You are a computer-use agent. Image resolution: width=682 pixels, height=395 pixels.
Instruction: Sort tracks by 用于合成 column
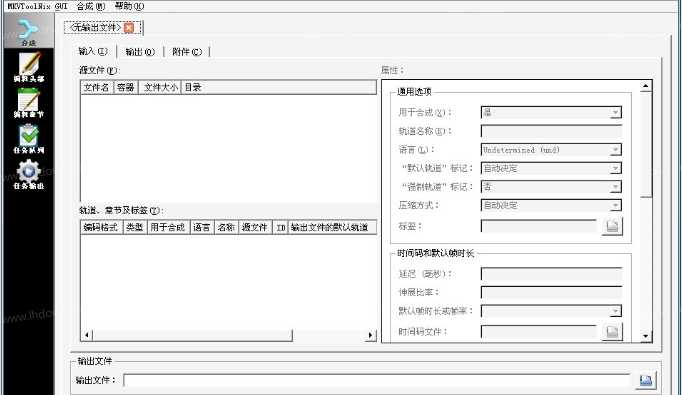(x=168, y=227)
